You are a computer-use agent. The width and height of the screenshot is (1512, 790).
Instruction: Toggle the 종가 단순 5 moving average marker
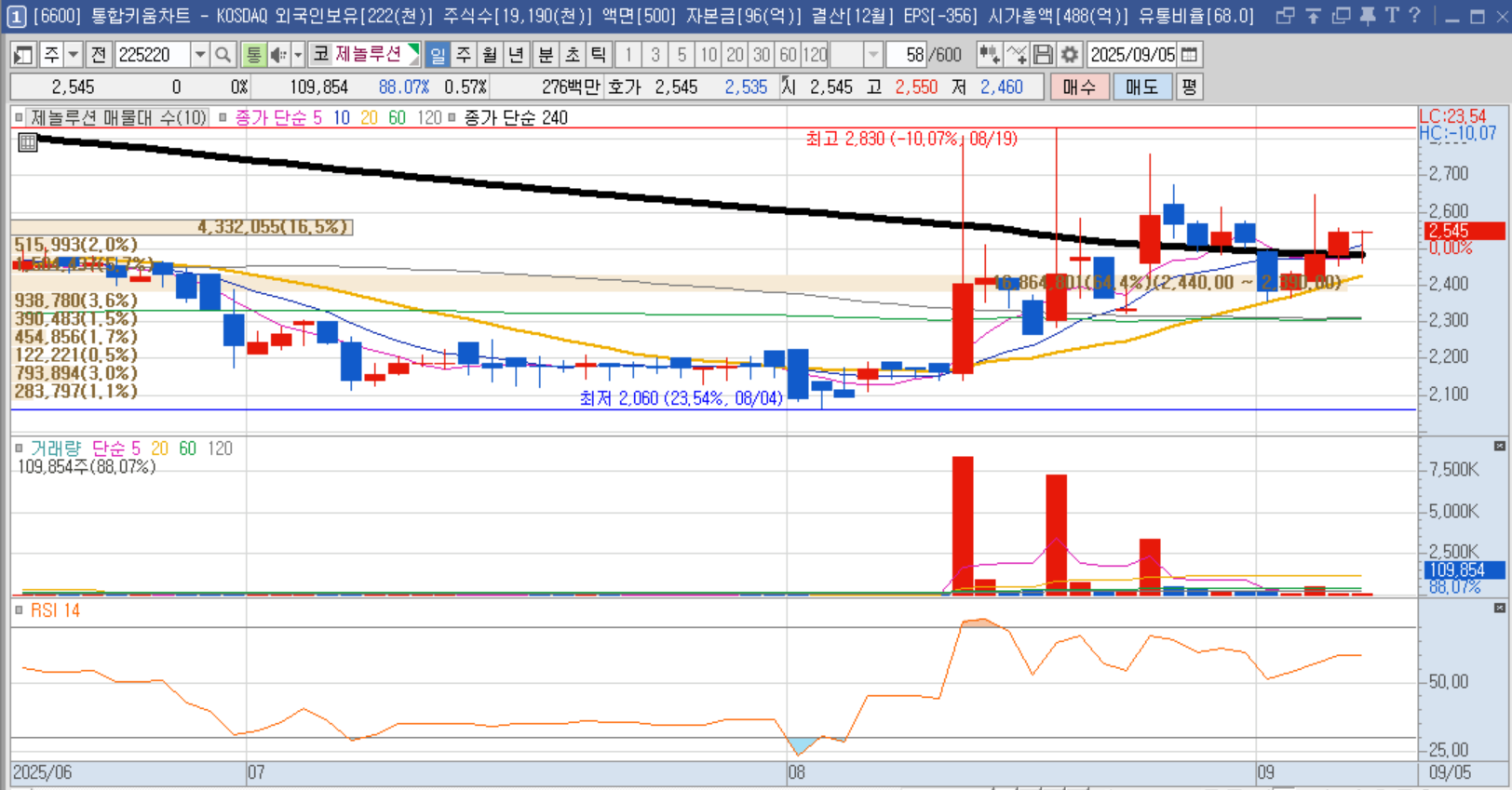(223, 117)
